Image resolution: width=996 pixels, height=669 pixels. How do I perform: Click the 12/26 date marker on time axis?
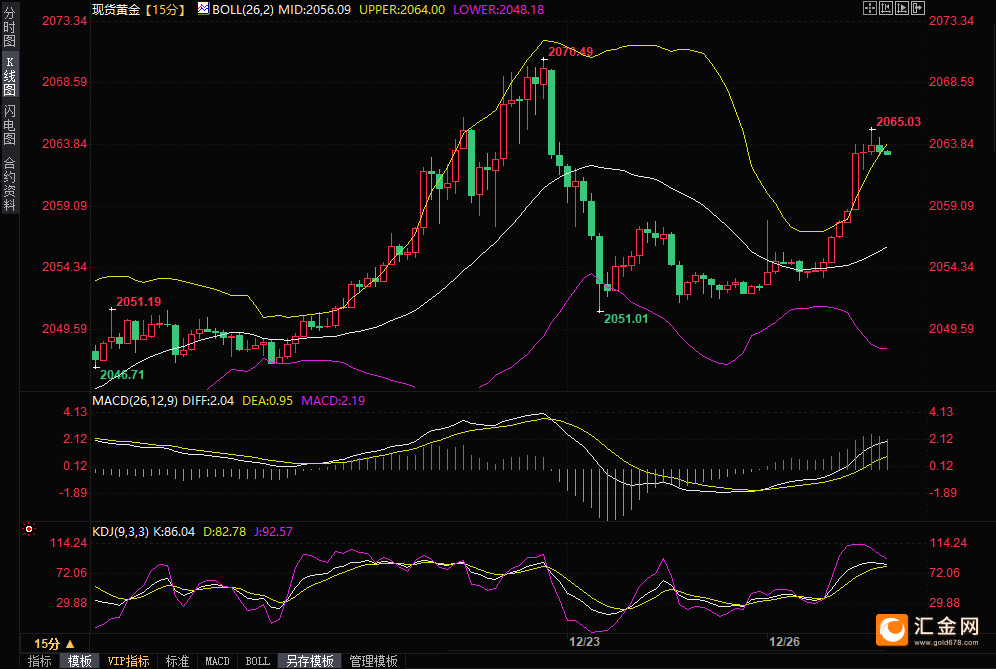pos(784,642)
